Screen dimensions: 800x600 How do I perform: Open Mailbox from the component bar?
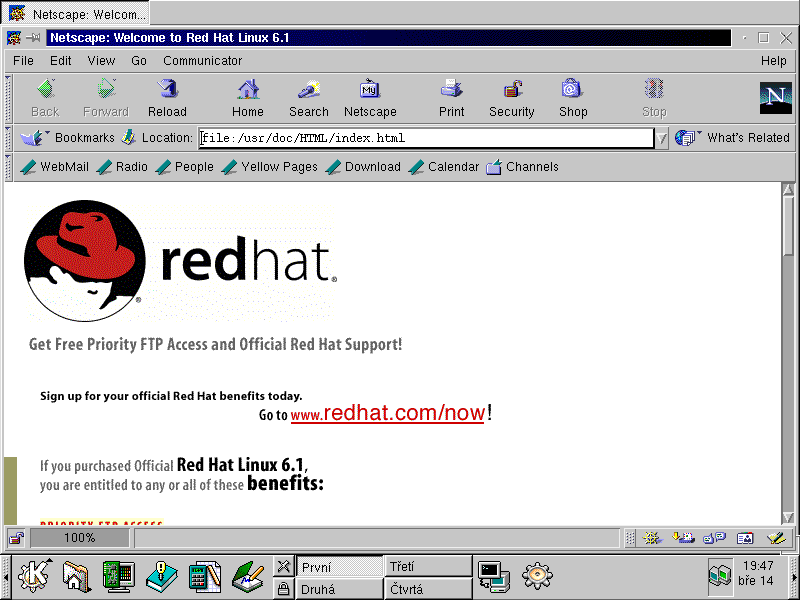tap(683, 538)
